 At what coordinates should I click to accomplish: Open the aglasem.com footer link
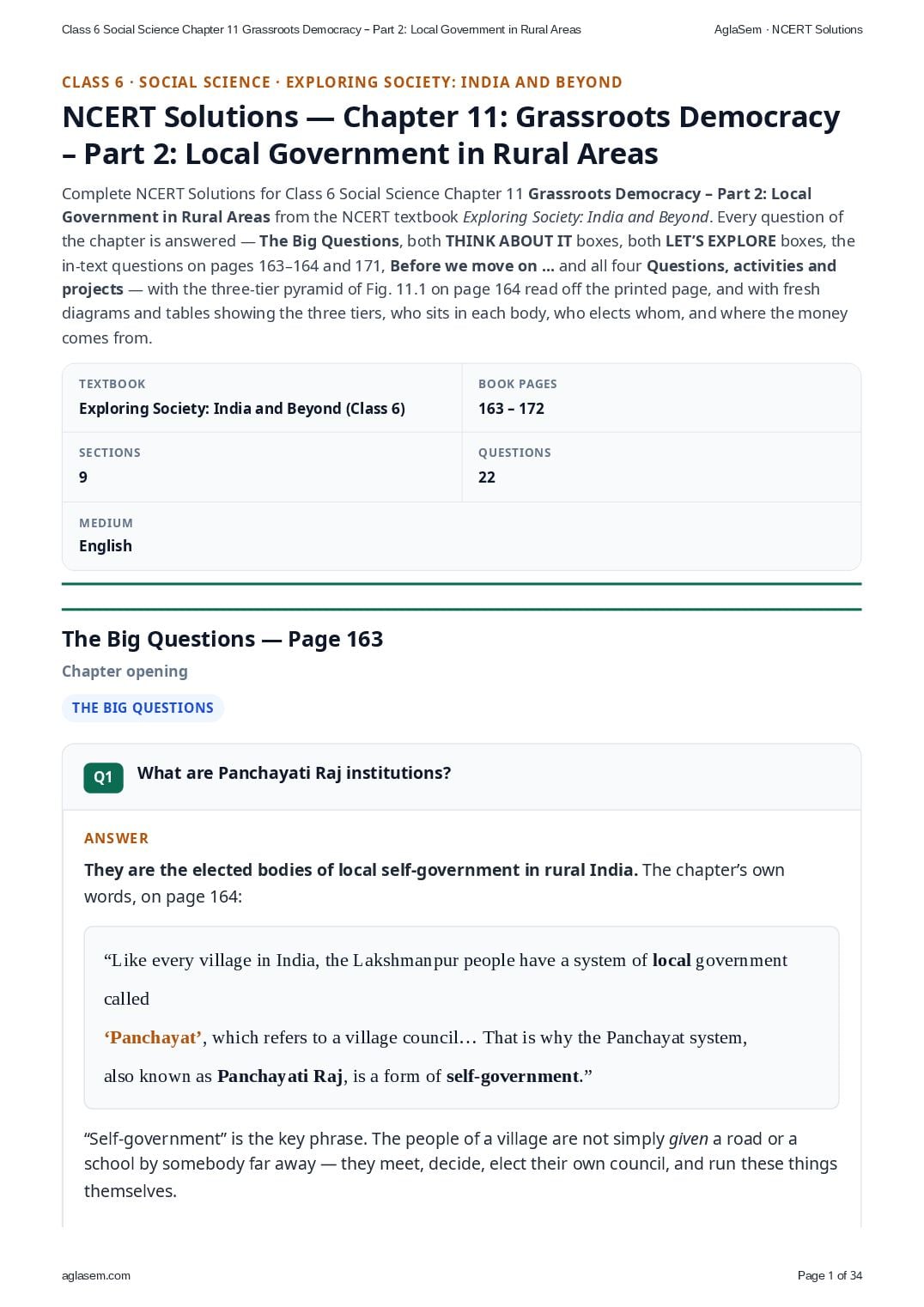point(96,1275)
